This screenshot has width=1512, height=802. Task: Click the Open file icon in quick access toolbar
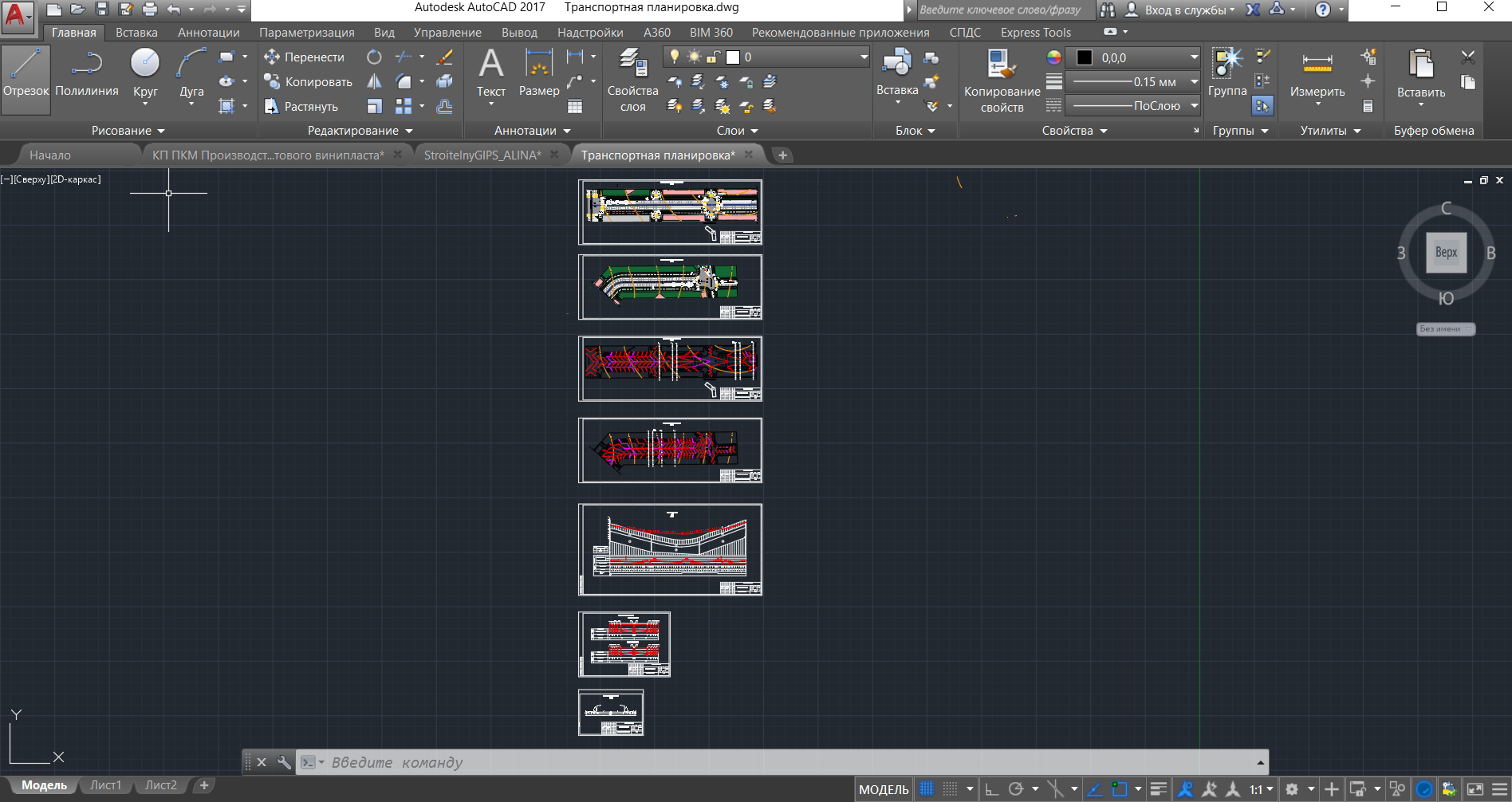coord(77,9)
